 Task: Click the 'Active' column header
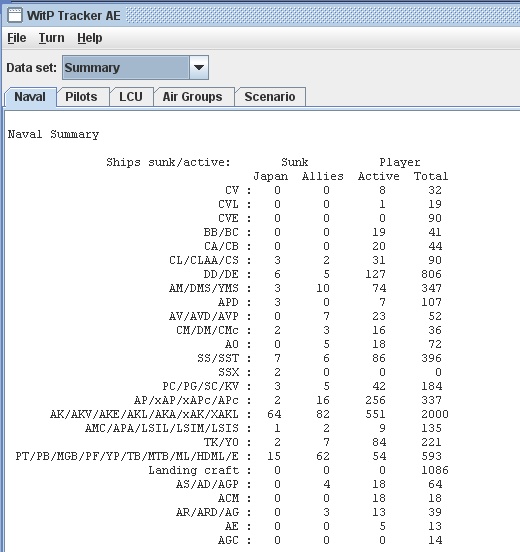point(379,176)
